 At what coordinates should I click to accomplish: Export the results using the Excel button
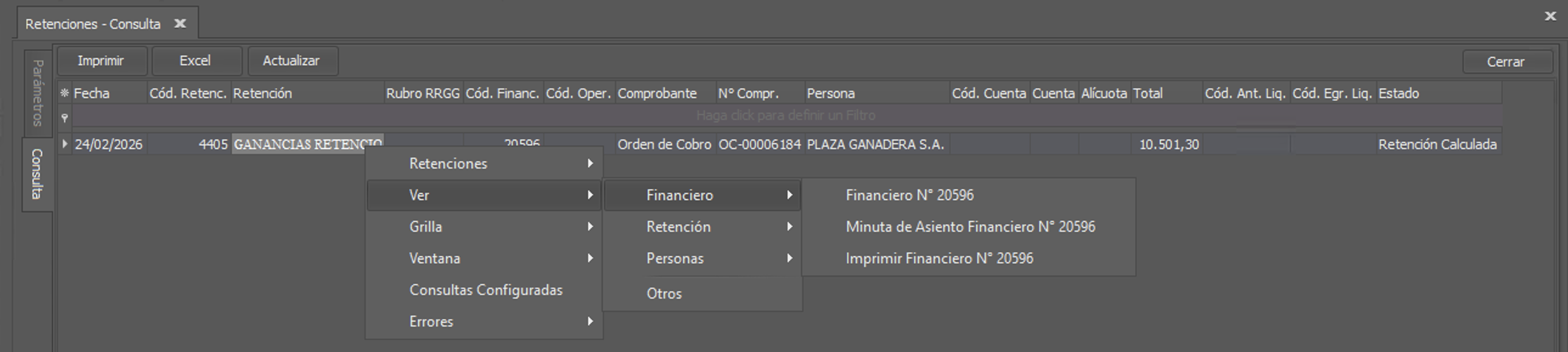pos(196,60)
